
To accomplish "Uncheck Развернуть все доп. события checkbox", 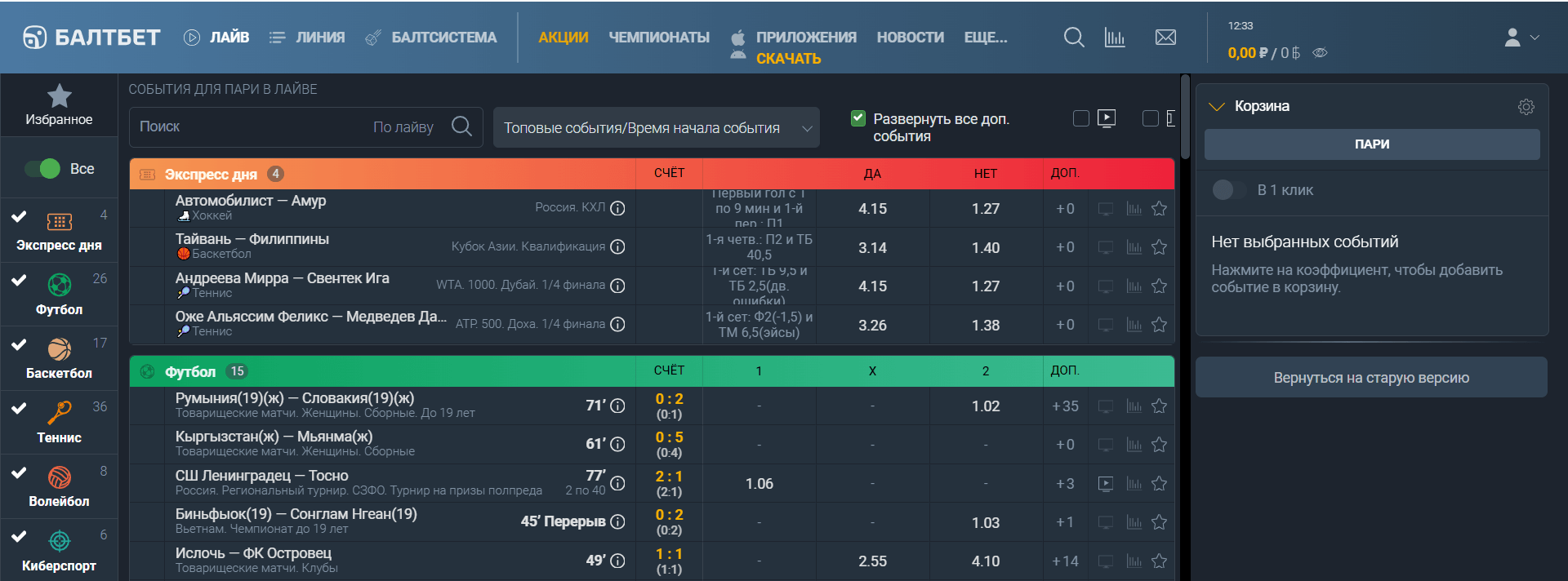I will coord(857,119).
